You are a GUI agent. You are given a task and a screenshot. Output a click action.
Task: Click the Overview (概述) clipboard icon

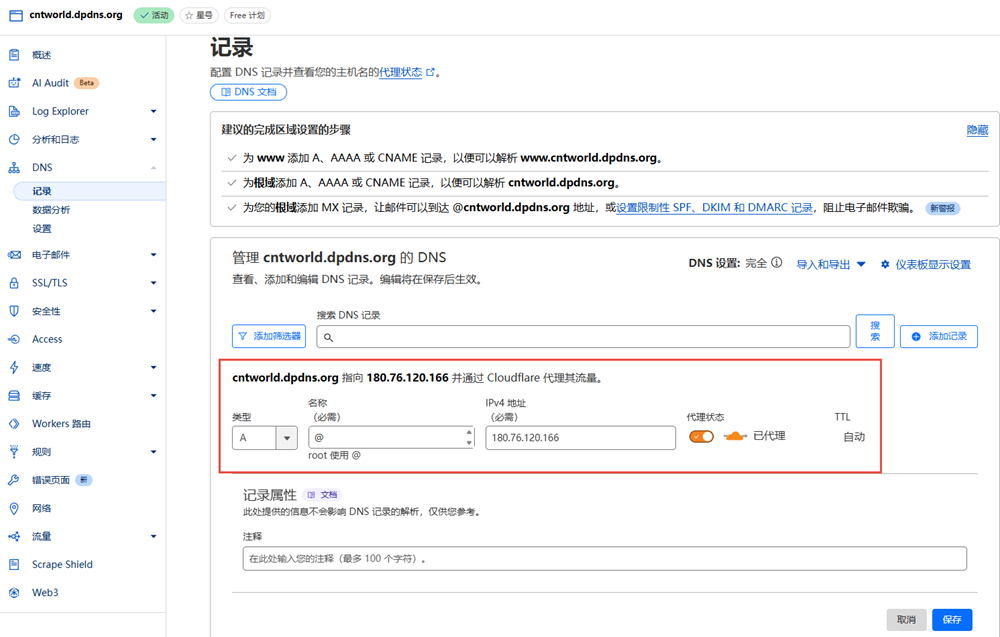(x=14, y=55)
